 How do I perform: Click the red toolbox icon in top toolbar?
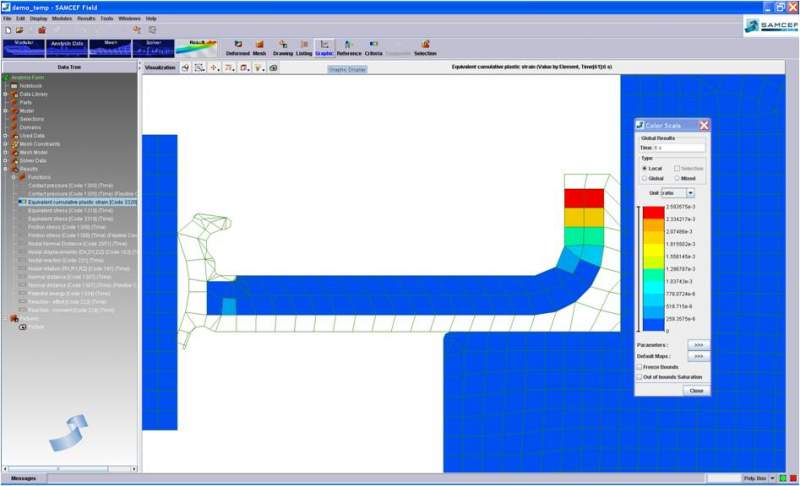click(x=42, y=30)
